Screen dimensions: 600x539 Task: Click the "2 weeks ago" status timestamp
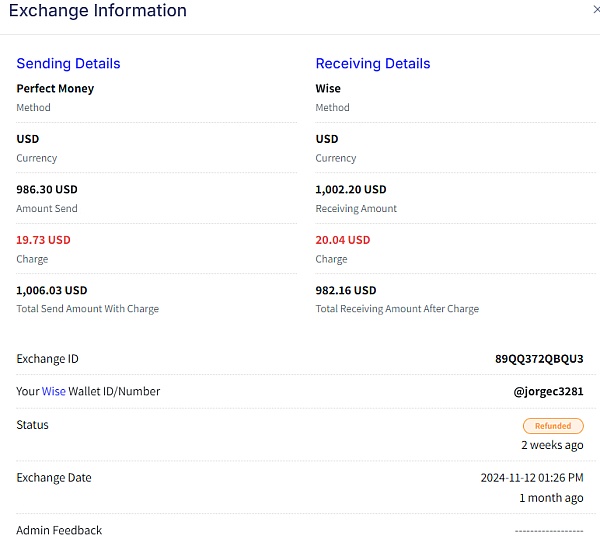pos(552,445)
